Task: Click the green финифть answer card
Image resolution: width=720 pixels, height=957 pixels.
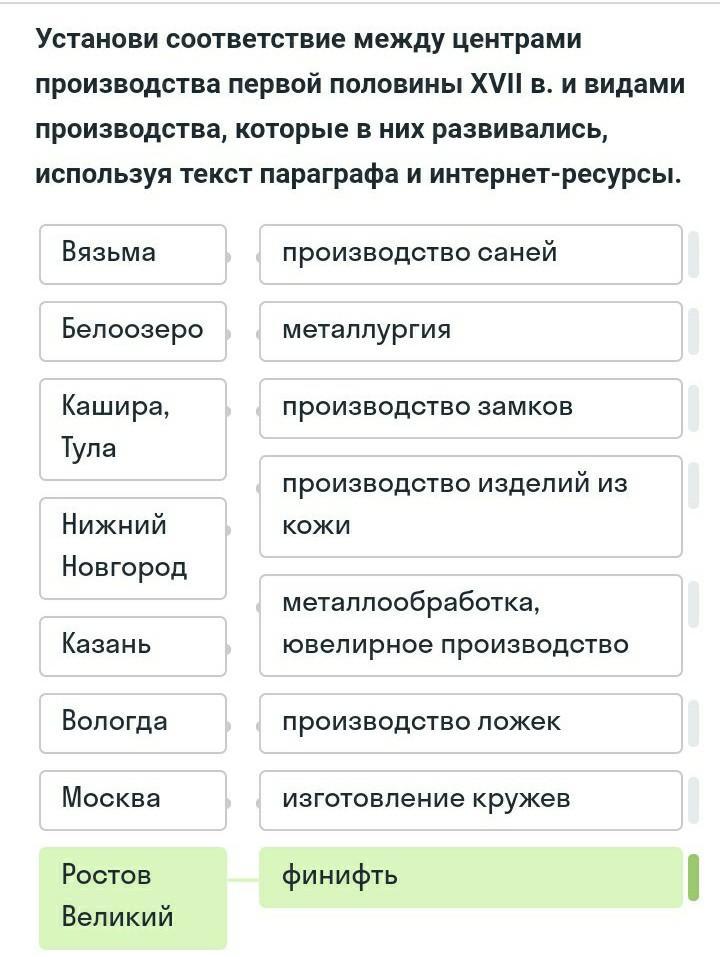Action: pyautogui.click(x=470, y=877)
